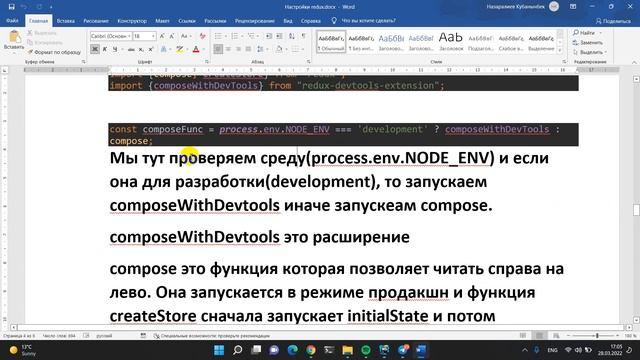Apply Text Effects icon in font group
Viewport: 640px width, 360px height.
(164, 49)
